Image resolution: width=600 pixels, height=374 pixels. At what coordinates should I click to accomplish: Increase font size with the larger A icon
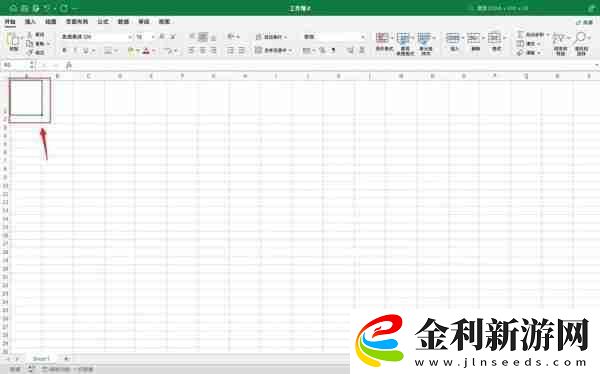point(162,37)
